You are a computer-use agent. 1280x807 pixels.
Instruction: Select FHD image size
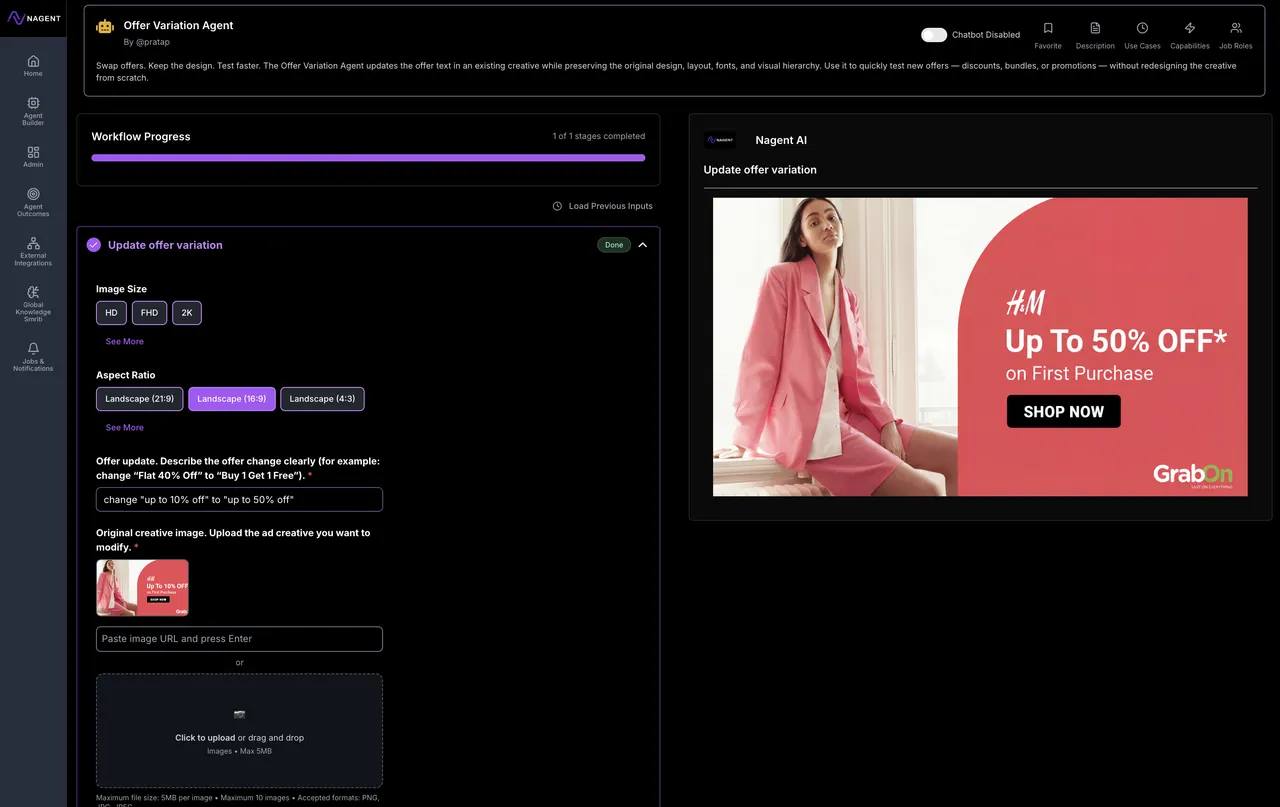pos(149,313)
